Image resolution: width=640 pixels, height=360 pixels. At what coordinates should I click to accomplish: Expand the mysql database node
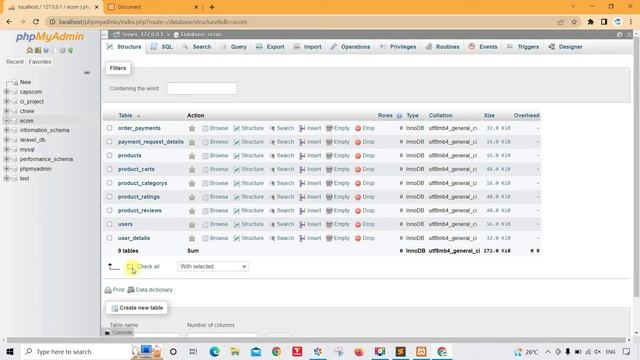[7, 149]
